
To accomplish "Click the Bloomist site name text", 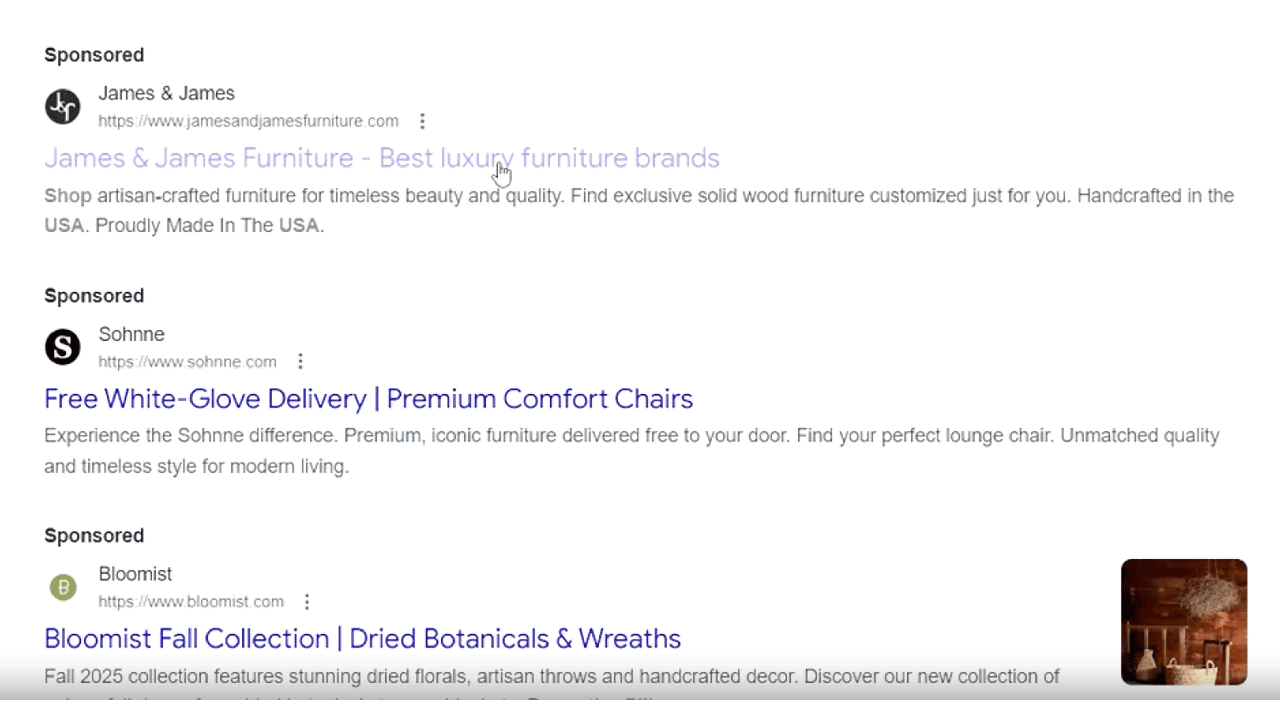I will point(135,574).
